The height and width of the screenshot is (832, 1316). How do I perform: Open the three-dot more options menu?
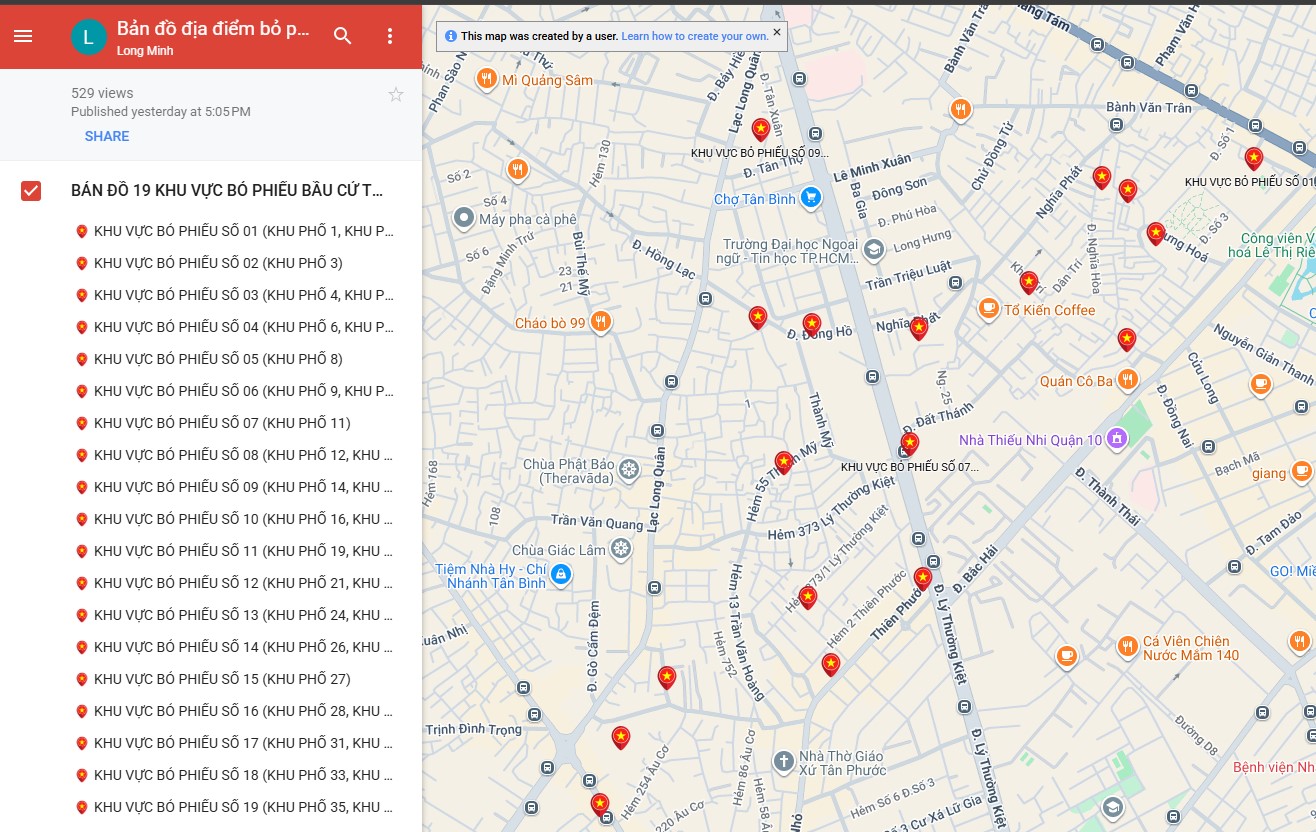click(390, 36)
